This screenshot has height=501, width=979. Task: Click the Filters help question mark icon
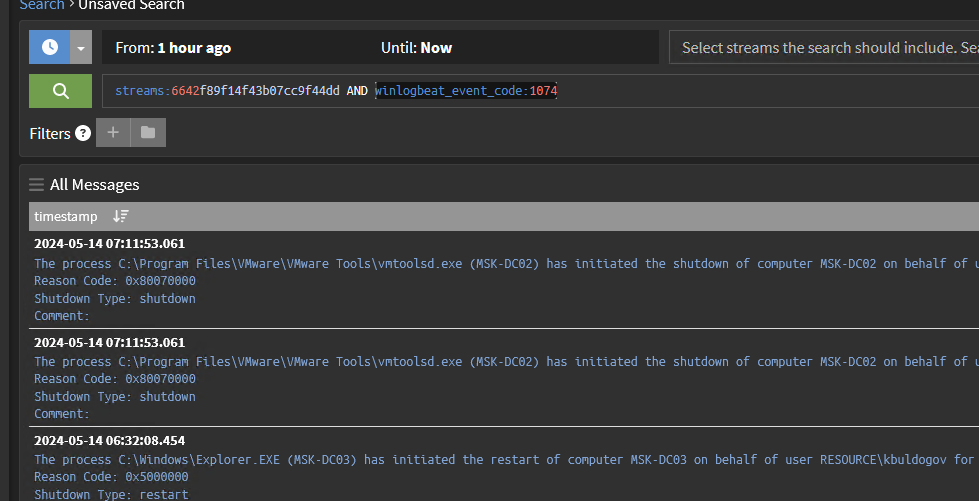click(x=83, y=133)
